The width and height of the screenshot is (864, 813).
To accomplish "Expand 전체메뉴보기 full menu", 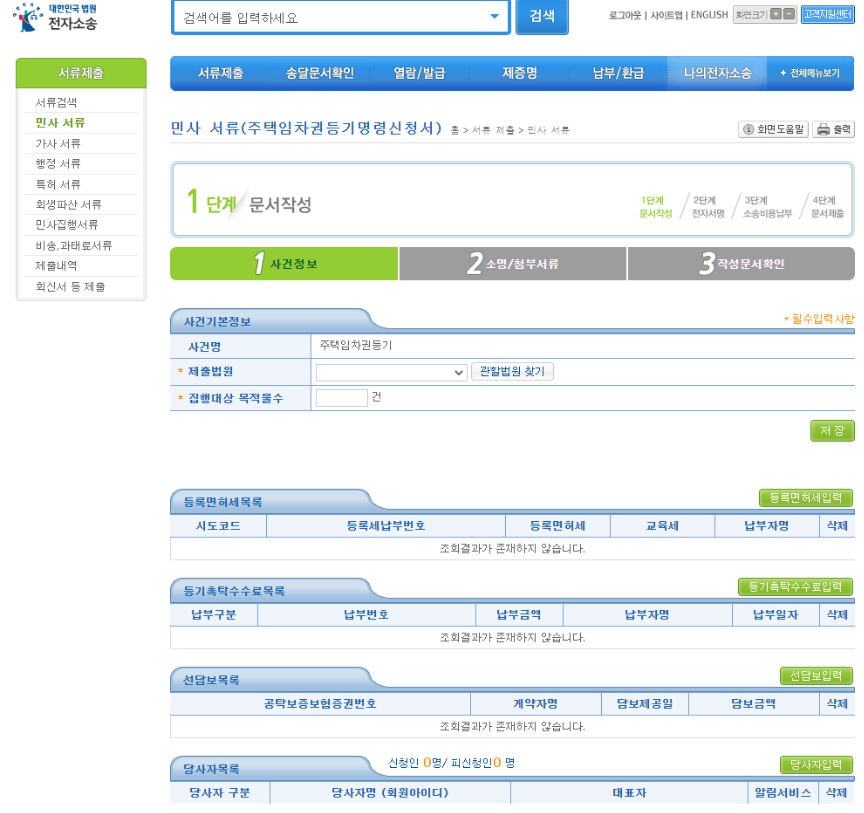I will (x=810, y=72).
